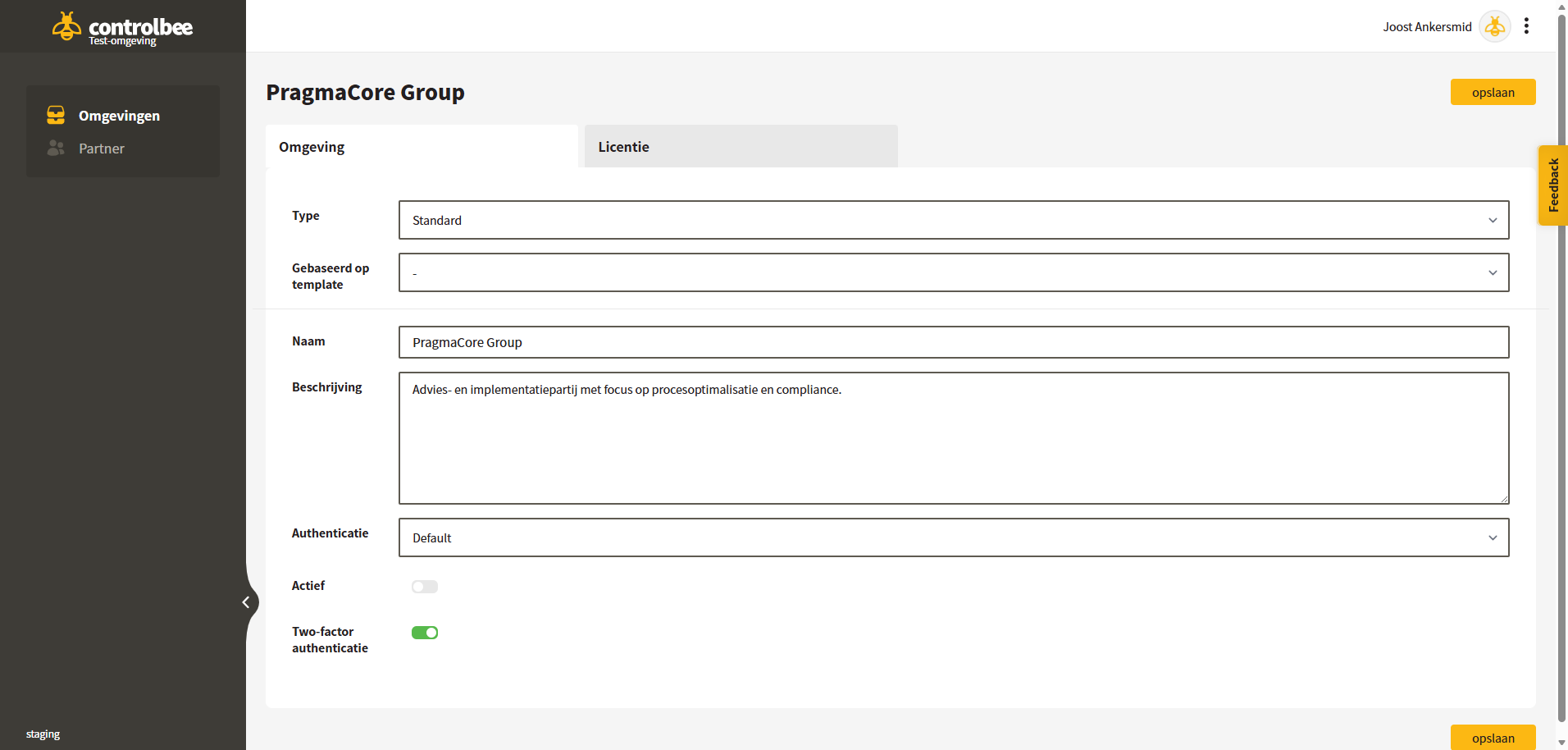The image size is (1568, 750).
Task: Click the user avatar bee icon
Action: [x=1495, y=26]
